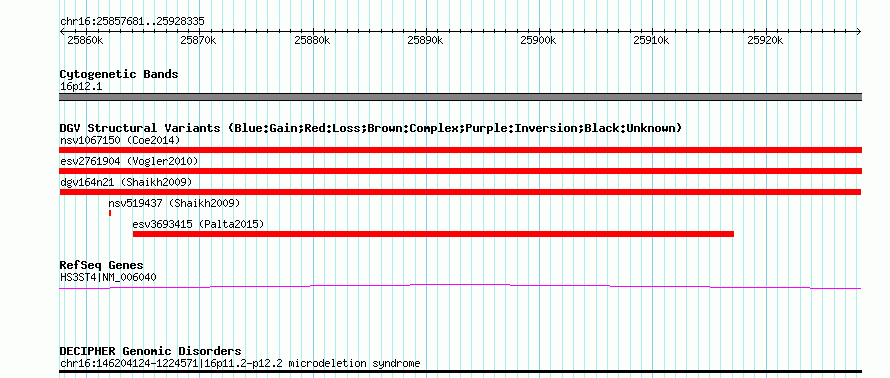Click the left arrow of the ruler

coord(62,32)
